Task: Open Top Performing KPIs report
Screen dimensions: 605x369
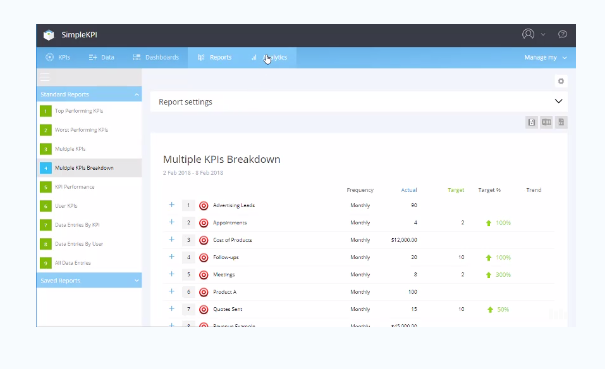Action: point(79,111)
